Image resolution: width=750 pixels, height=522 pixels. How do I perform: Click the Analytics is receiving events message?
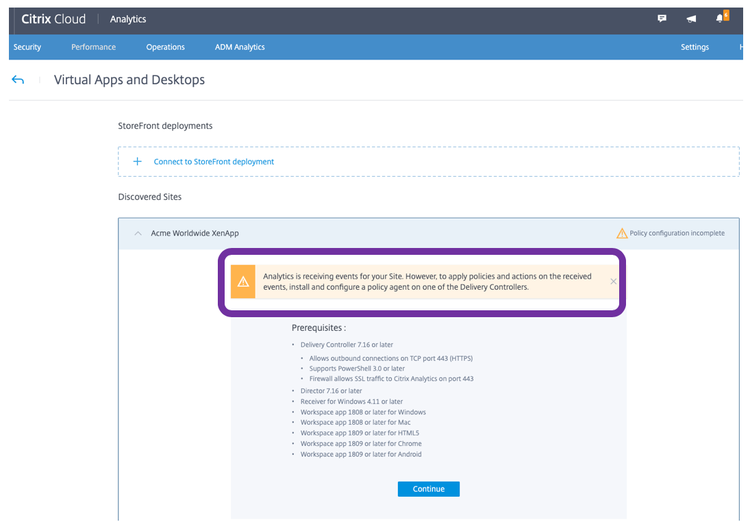tap(427, 282)
